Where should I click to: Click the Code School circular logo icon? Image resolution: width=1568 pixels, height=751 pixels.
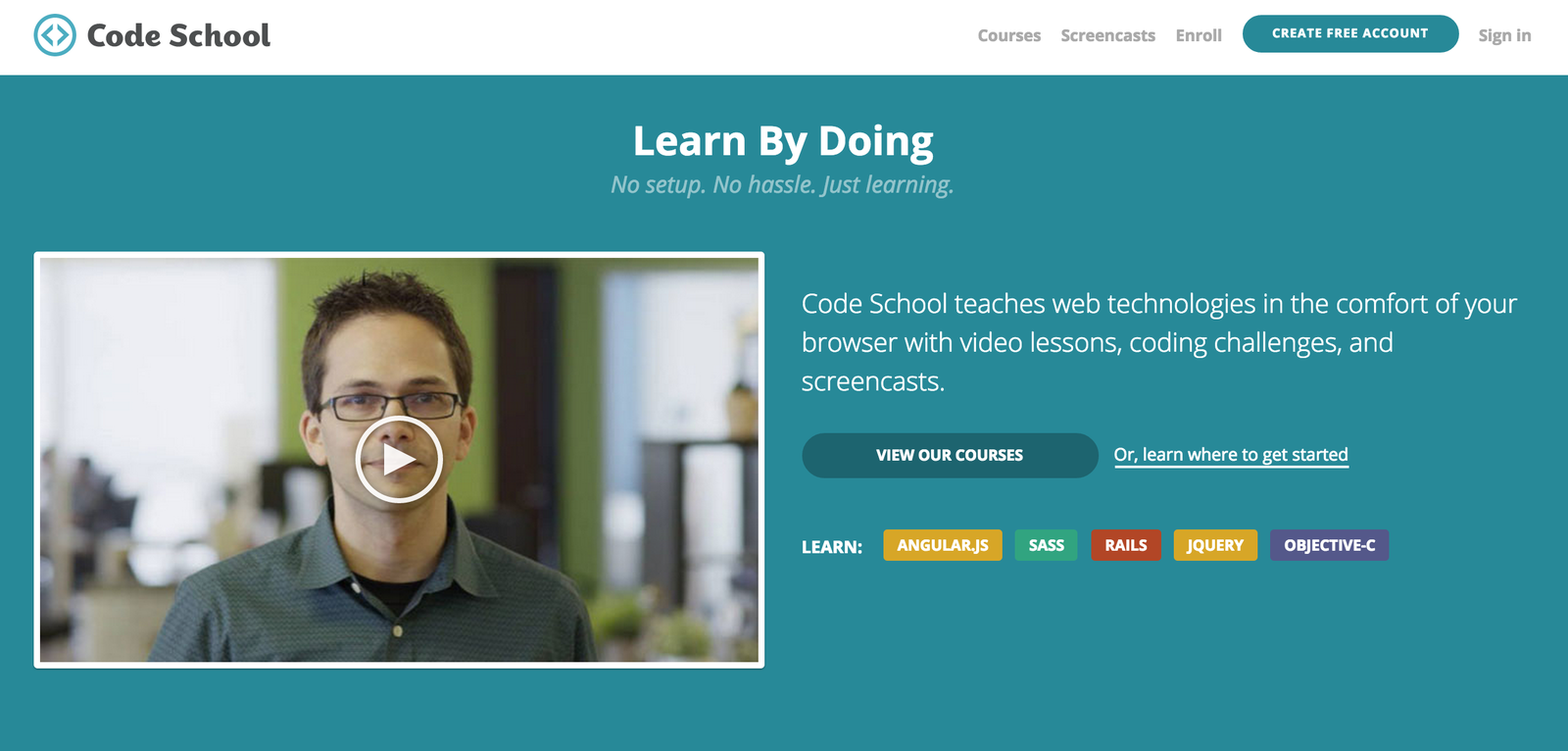coord(55,35)
